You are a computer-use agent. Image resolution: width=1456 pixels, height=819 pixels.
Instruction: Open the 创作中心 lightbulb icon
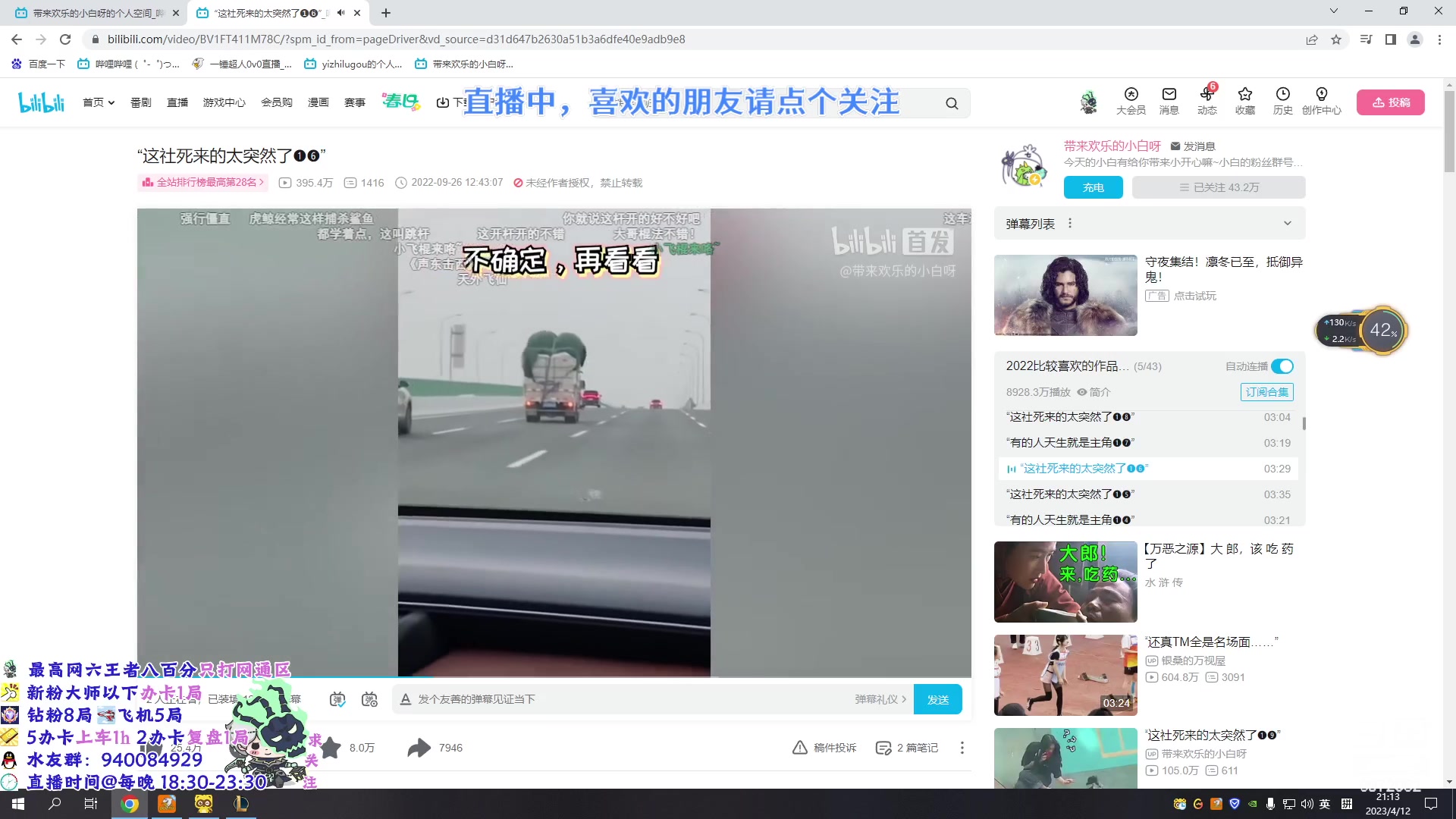pyautogui.click(x=1321, y=101)
